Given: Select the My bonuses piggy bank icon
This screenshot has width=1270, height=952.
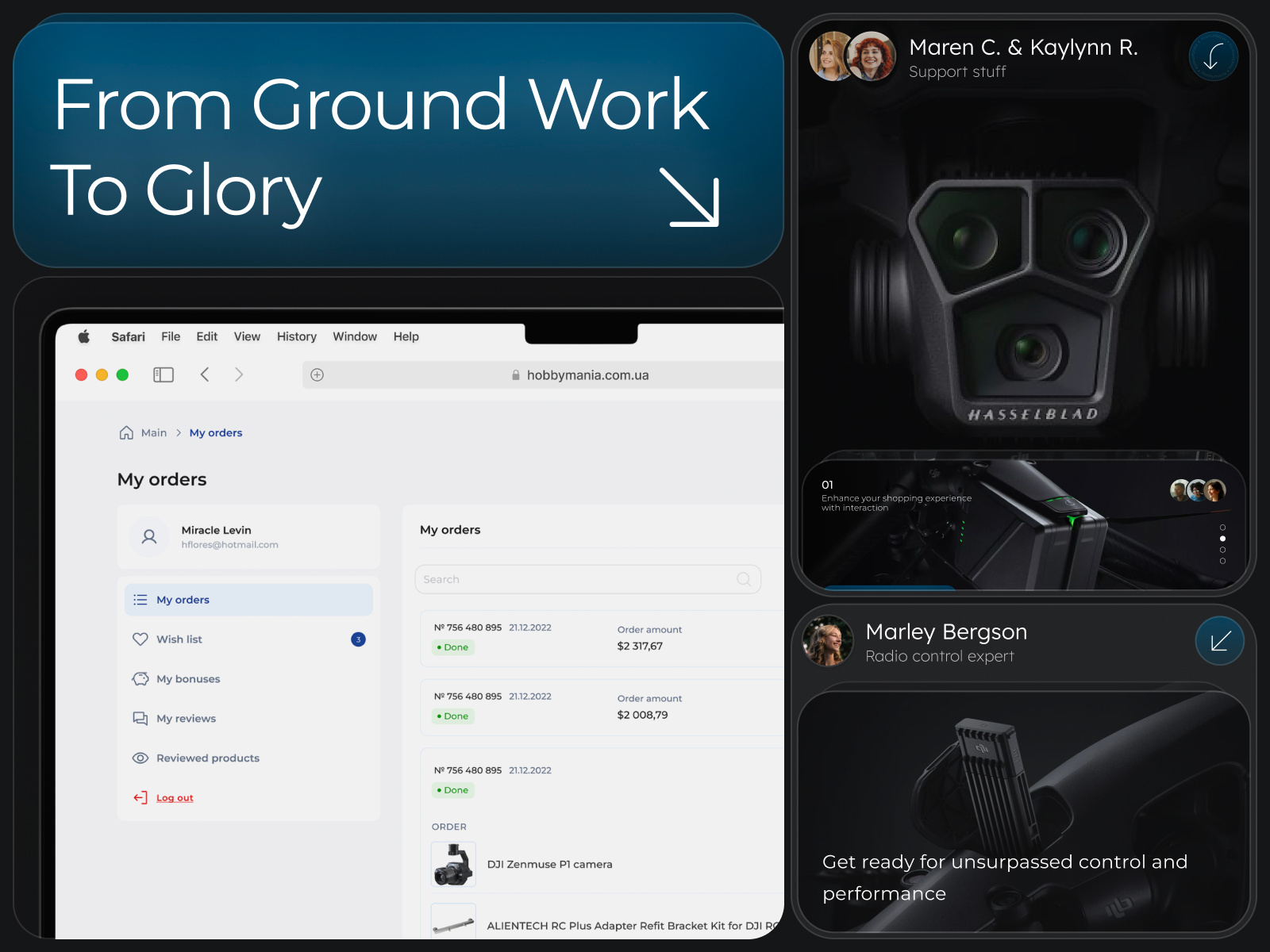Looking at the screenshot, I should tap(140, 679).
